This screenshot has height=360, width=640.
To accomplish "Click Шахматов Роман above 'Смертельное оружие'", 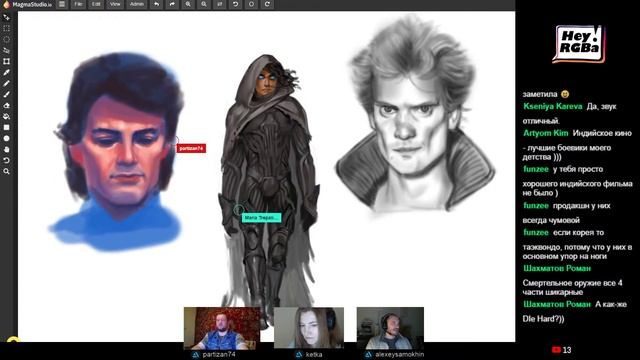I will pos(557,269).
